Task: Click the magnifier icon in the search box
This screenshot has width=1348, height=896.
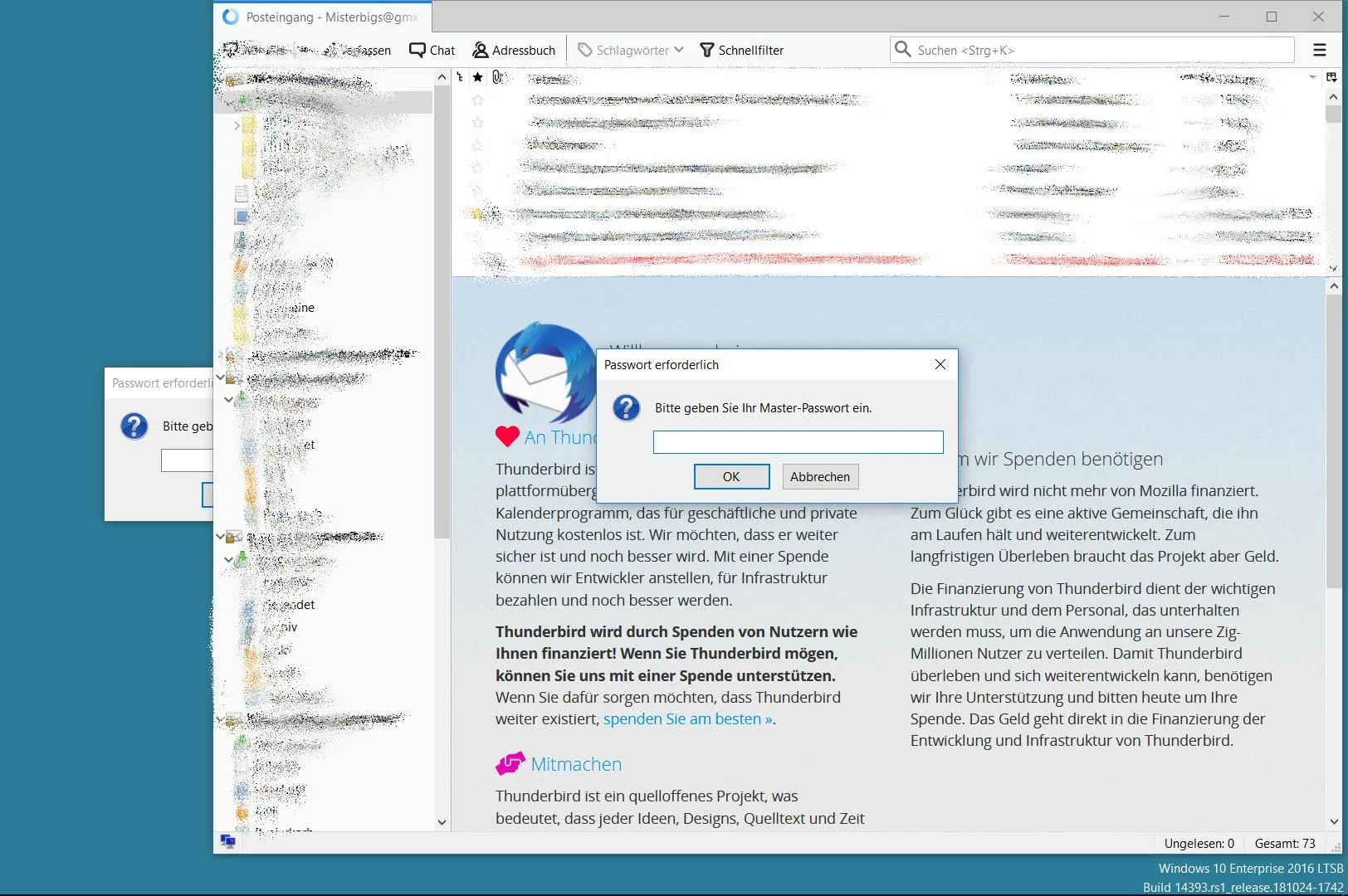Action: click(902, 50)
